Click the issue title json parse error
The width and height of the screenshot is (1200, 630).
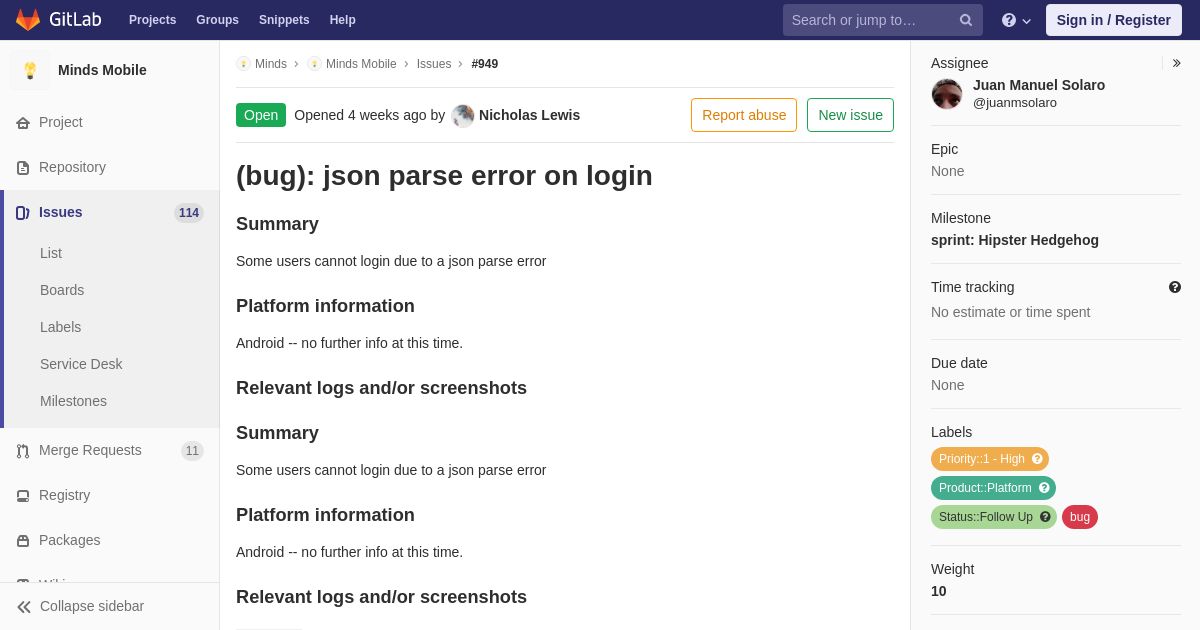[x=444, y=176]
